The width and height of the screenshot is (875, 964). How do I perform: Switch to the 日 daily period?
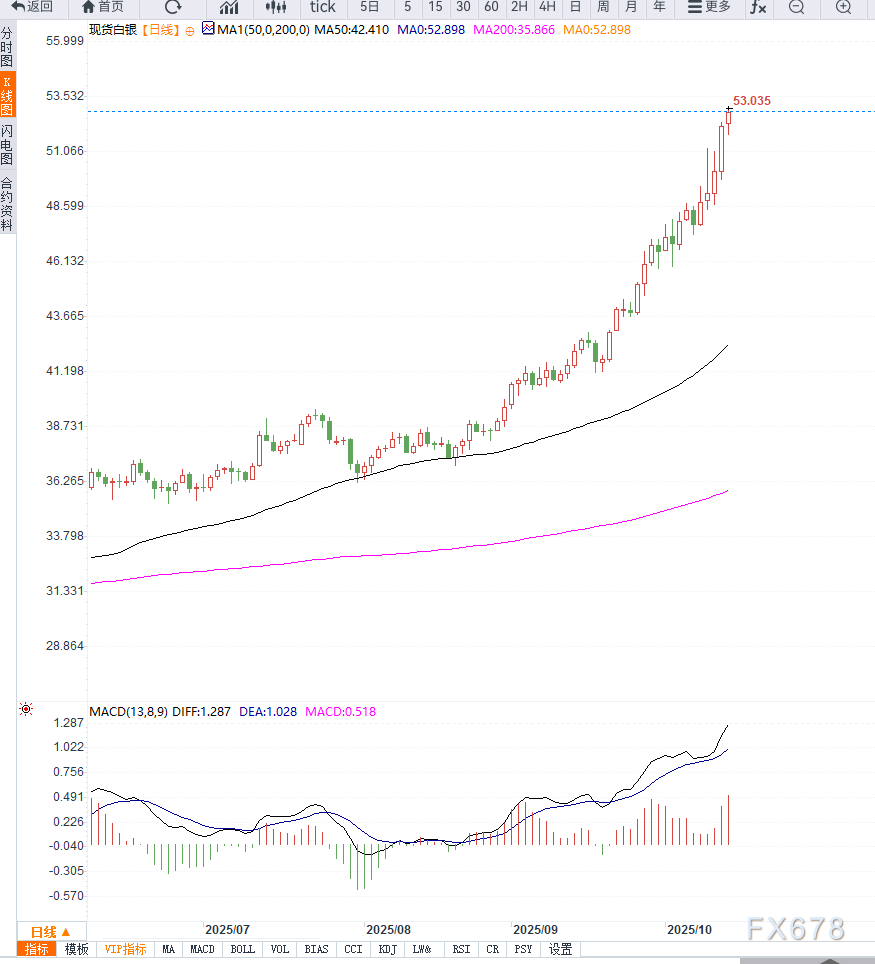click(x=575, y=7)
